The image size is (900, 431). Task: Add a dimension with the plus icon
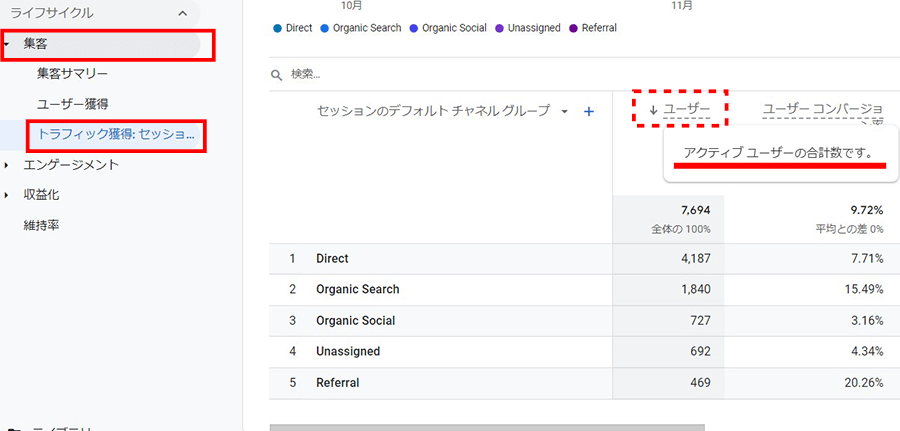pyautogui.click(x=589, y=111)
